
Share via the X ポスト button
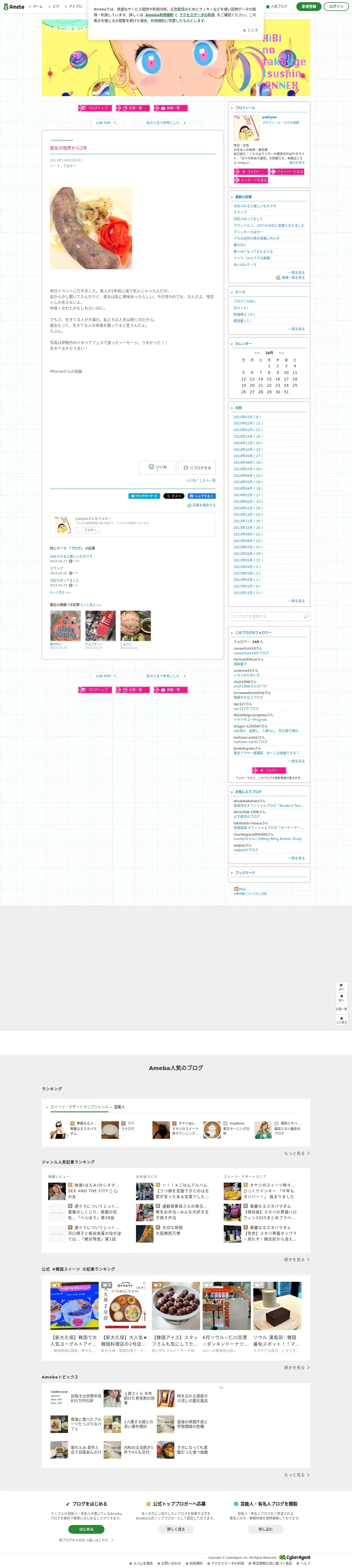pos(174,496)
